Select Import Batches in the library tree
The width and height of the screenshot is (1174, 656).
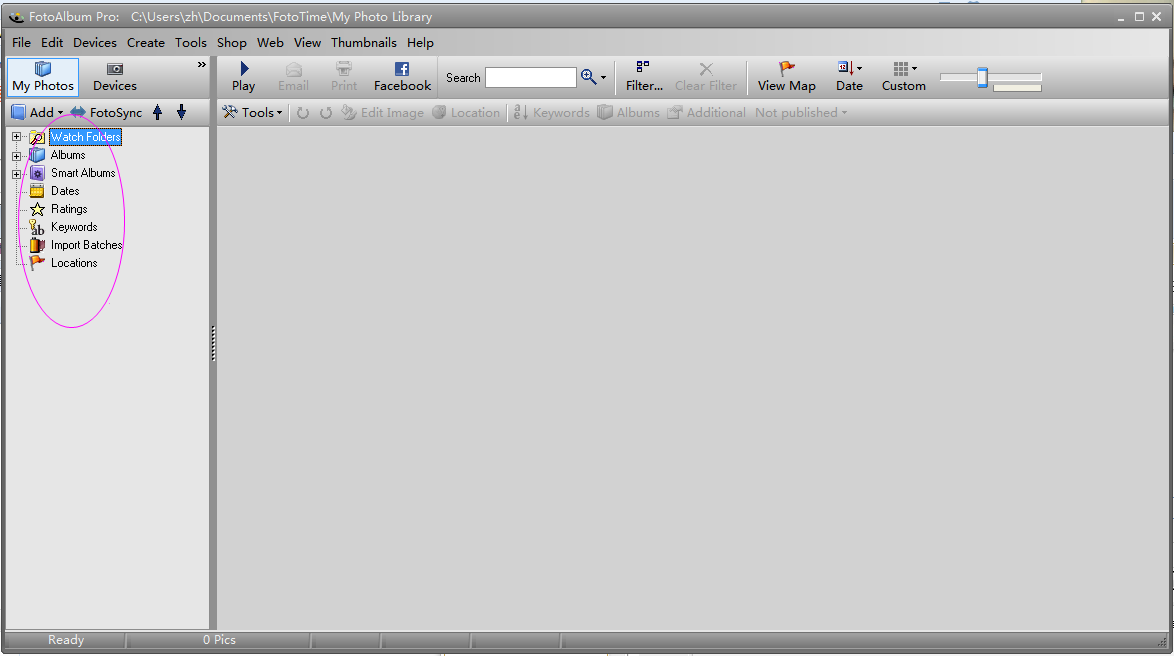86,245
